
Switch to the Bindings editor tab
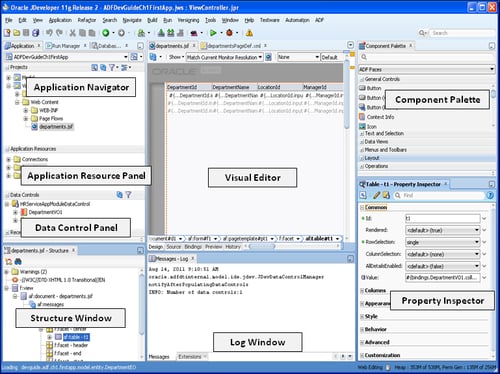pos(193,247)
